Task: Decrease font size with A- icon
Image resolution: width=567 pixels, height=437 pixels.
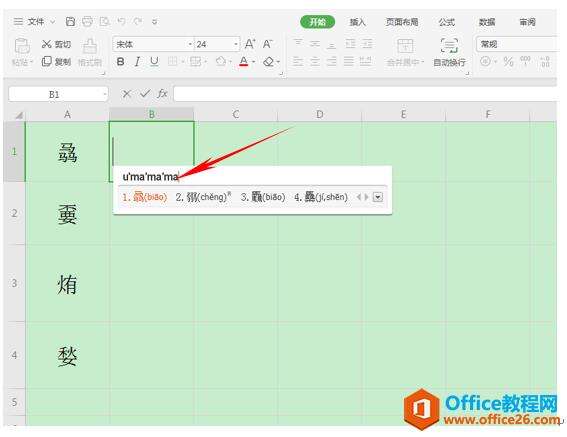Action: 268,44
